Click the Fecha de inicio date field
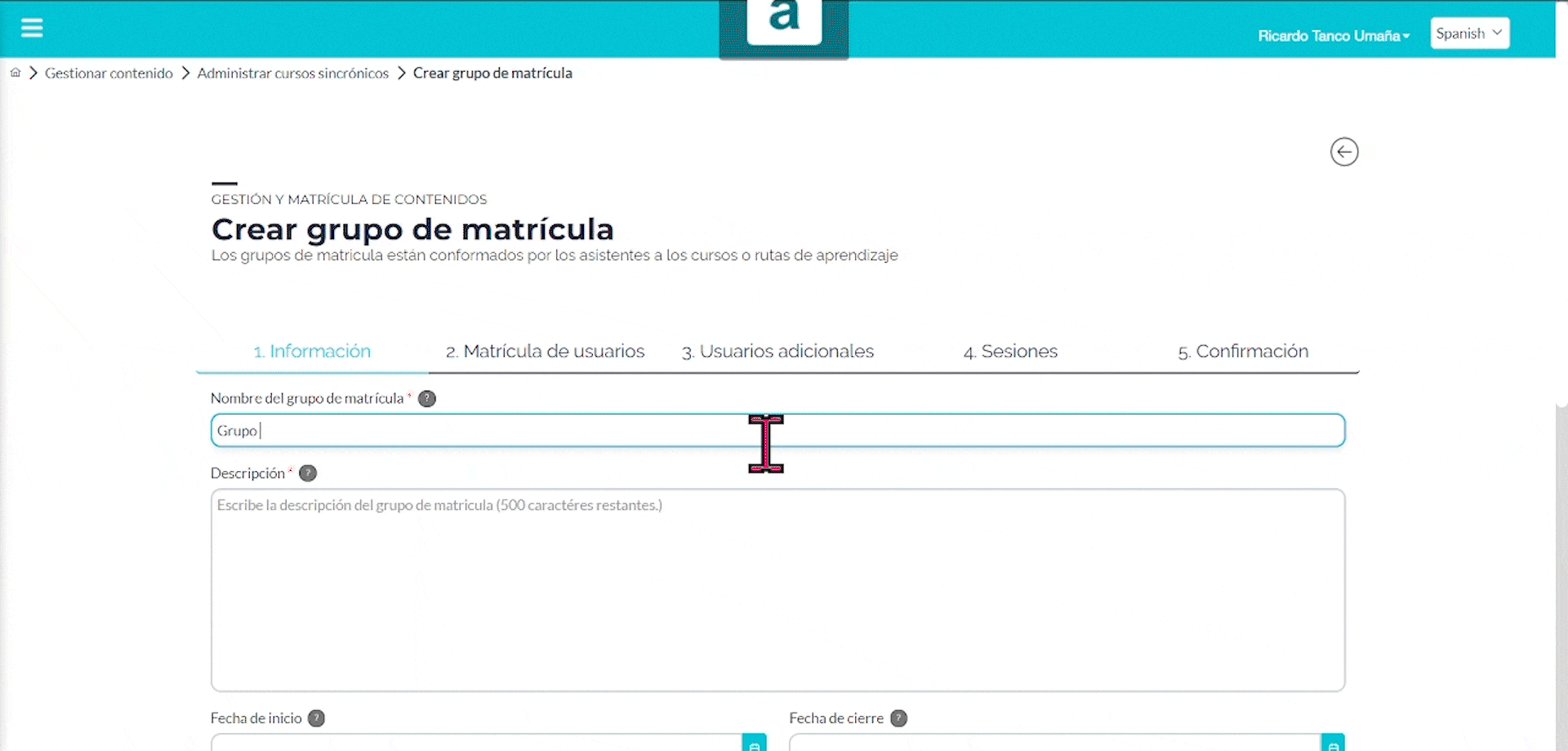 (x=476, y=743)
